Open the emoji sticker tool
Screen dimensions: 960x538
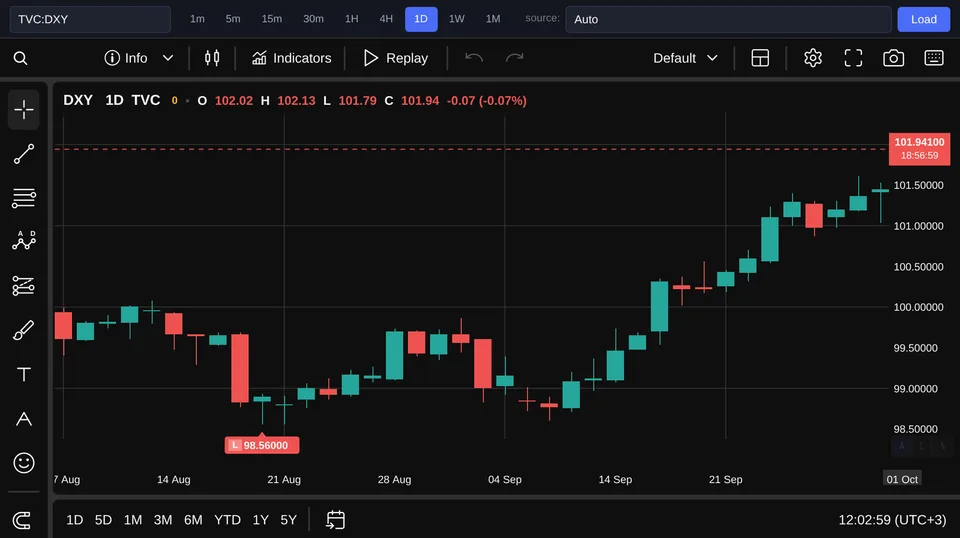pos(23,463)
